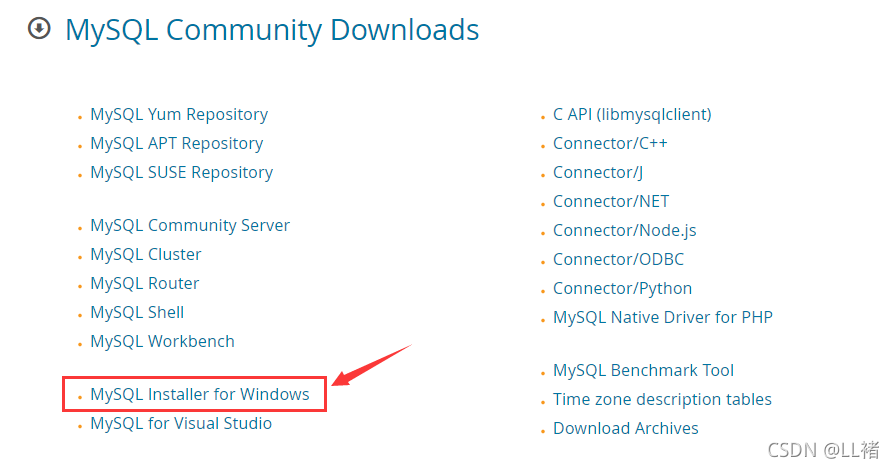Select the Connector/Node.js link
Viewport: 894px width, 468px height.
pos(624,231)
